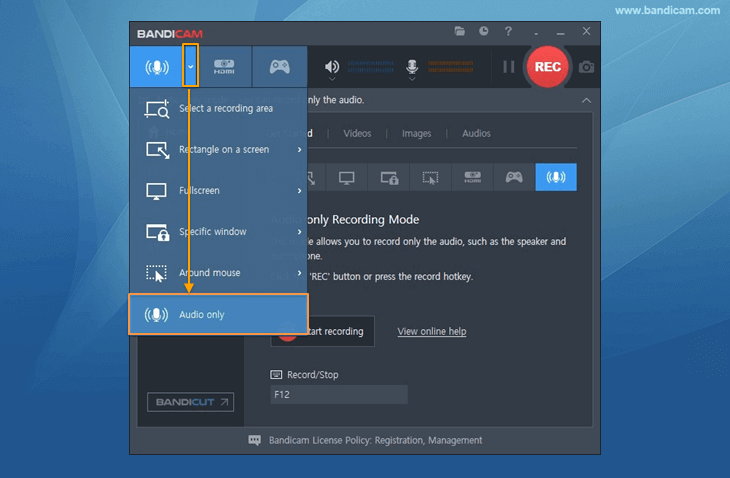Screen dimensions: 730x478
Task: Expand Fullscreen submenu arrow
Action: coord(299,190)
